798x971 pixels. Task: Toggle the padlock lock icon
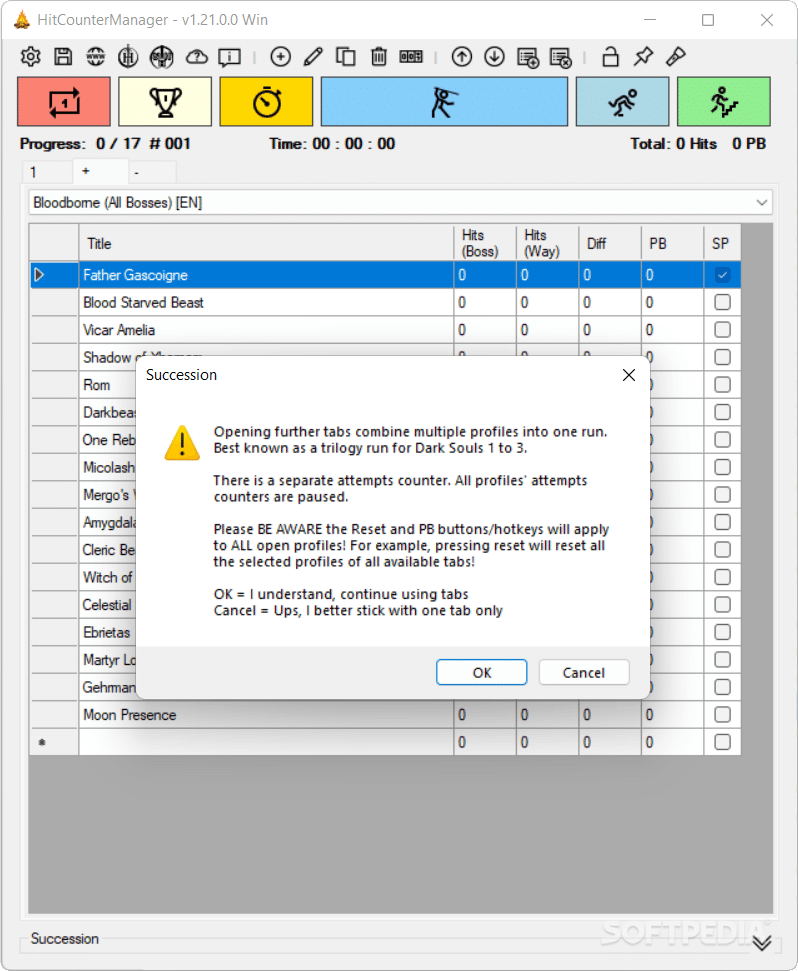tap(610, 56)
